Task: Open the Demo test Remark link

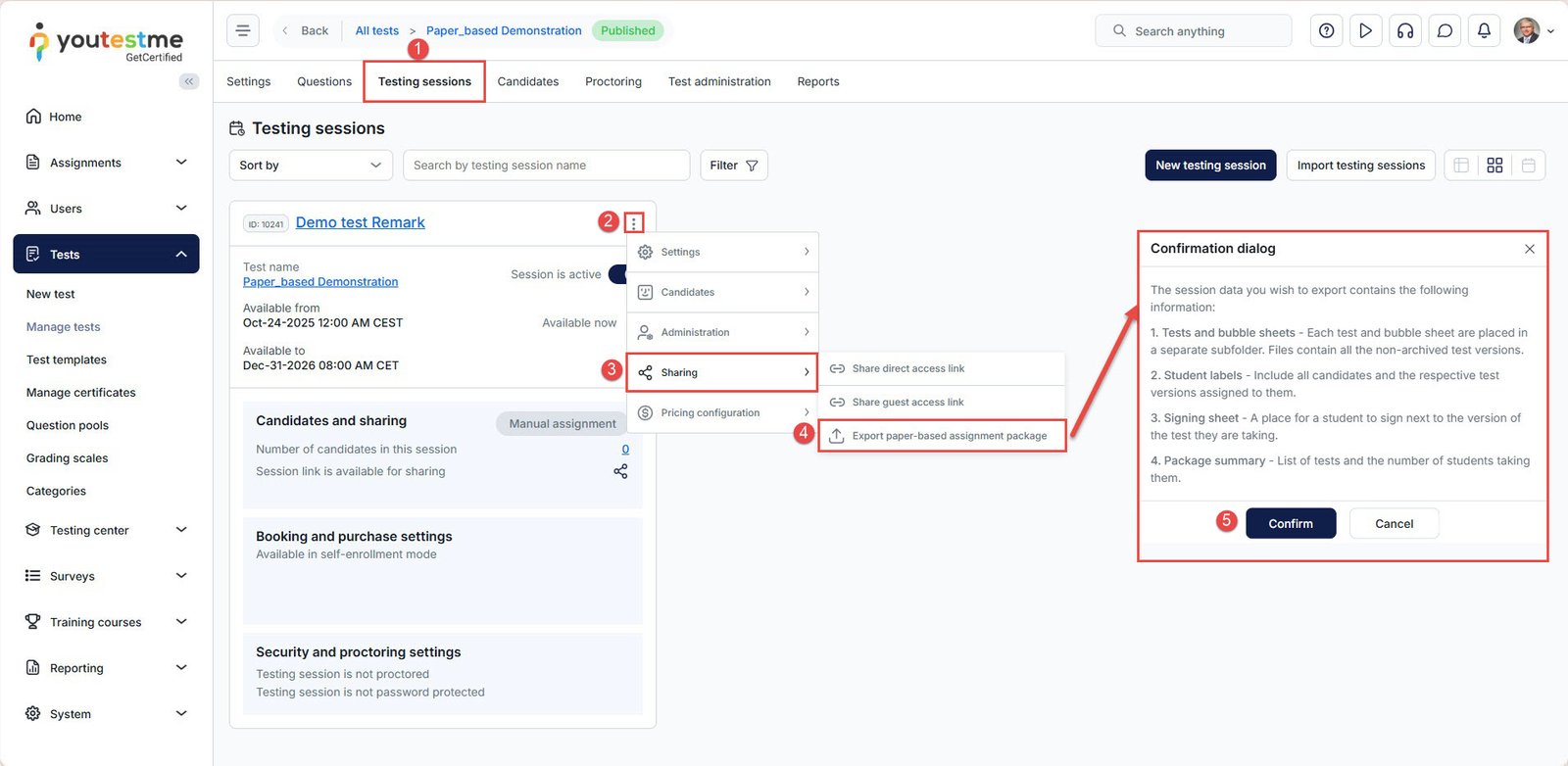Action: 360,222
